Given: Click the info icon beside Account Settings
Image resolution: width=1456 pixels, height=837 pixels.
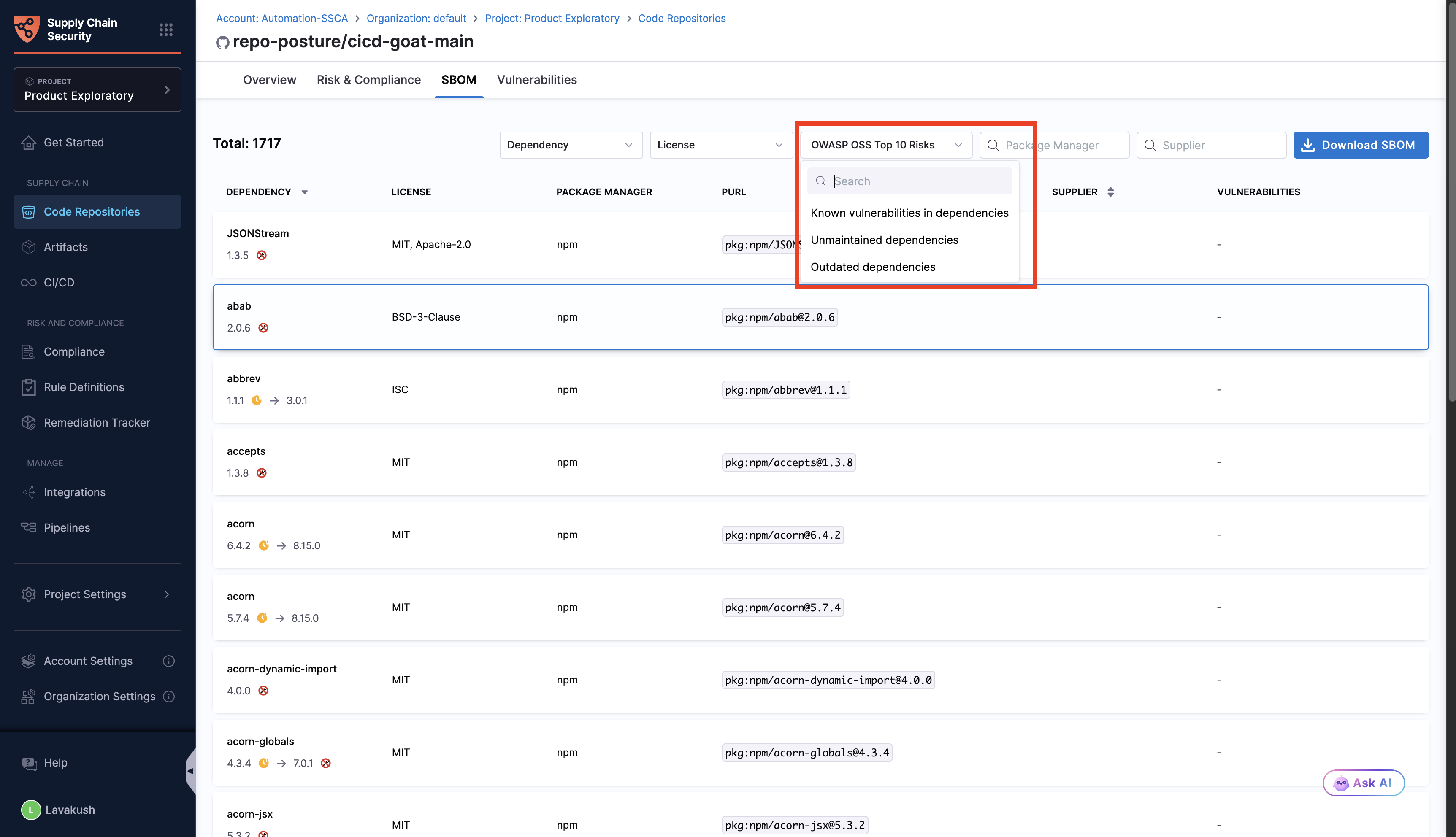Looking at the screenshot, I should point(168,661).
